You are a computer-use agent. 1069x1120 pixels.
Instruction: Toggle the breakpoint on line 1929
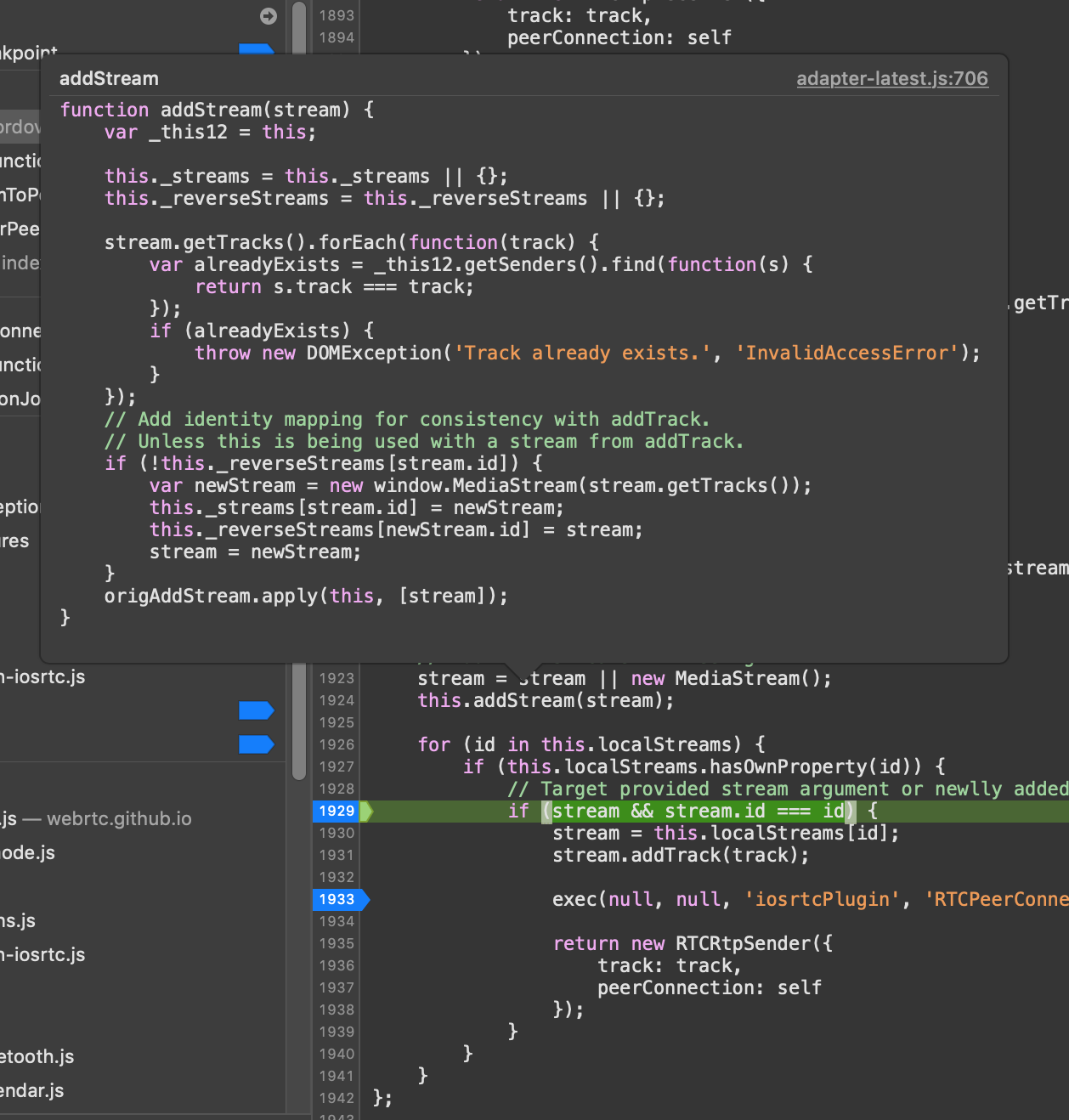click(337, 811)
